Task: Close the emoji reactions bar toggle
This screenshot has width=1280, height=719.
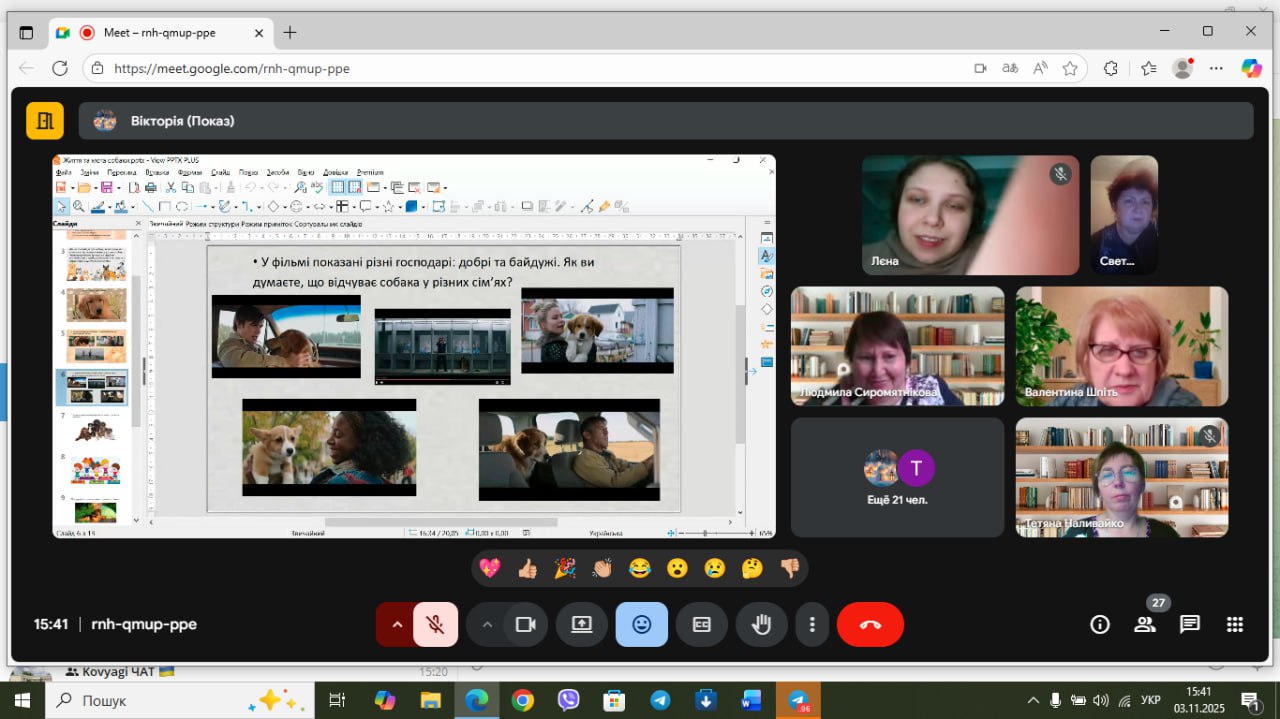Action: (x=641, y=625)
